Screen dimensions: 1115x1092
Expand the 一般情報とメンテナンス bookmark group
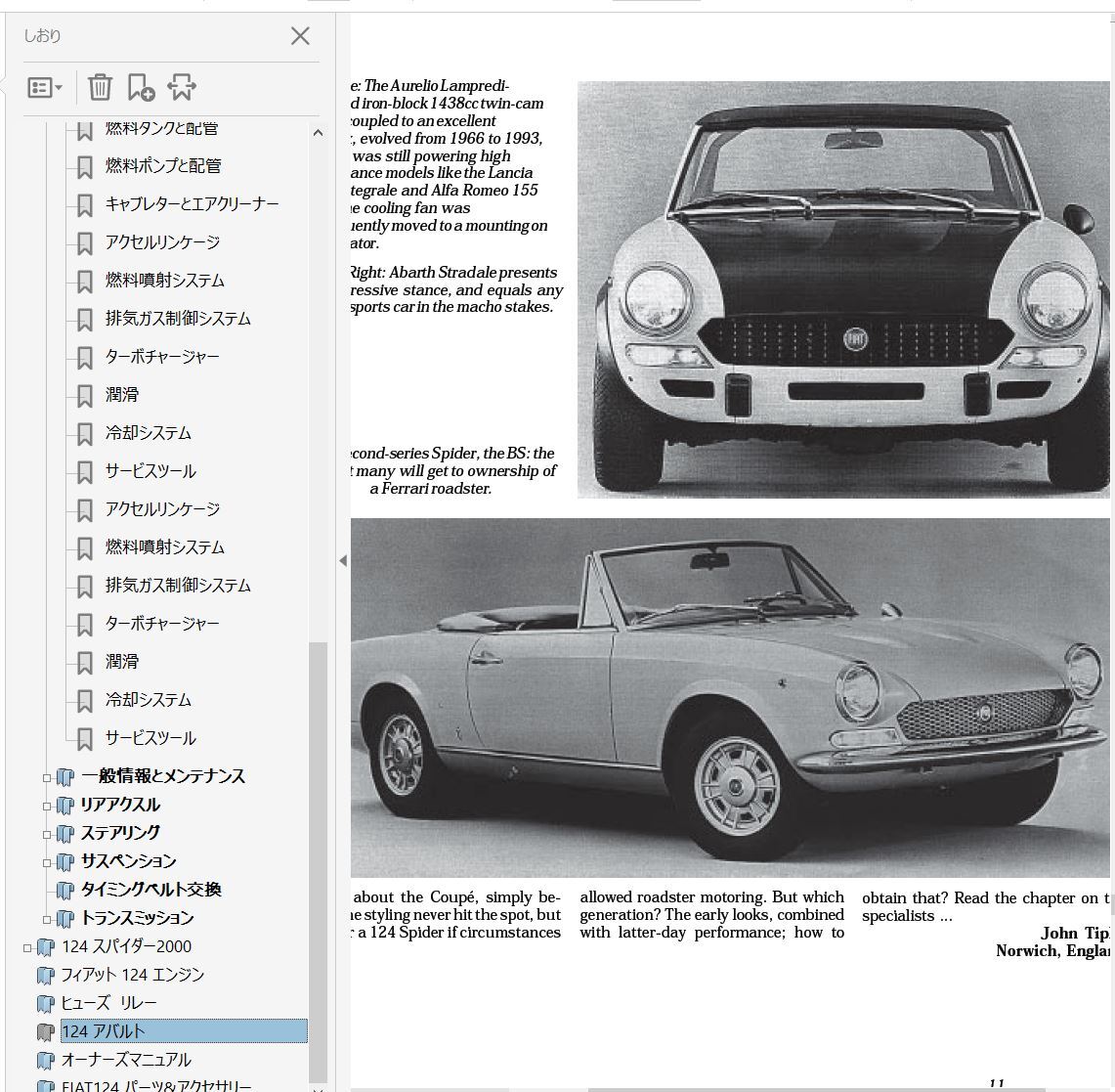coord(47,777)
